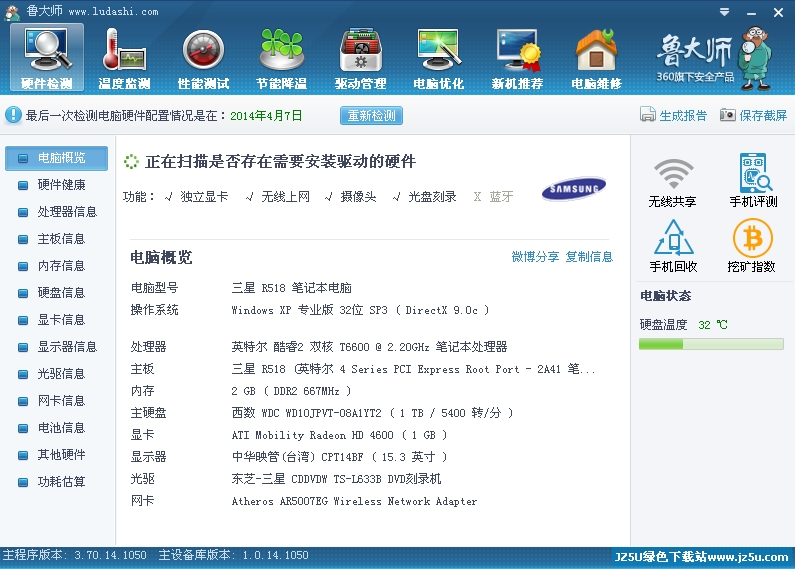Click the 西数 WDC WD10JPVT hard disk text
Screen dimensions: 795x569
[x=372, y=413]
